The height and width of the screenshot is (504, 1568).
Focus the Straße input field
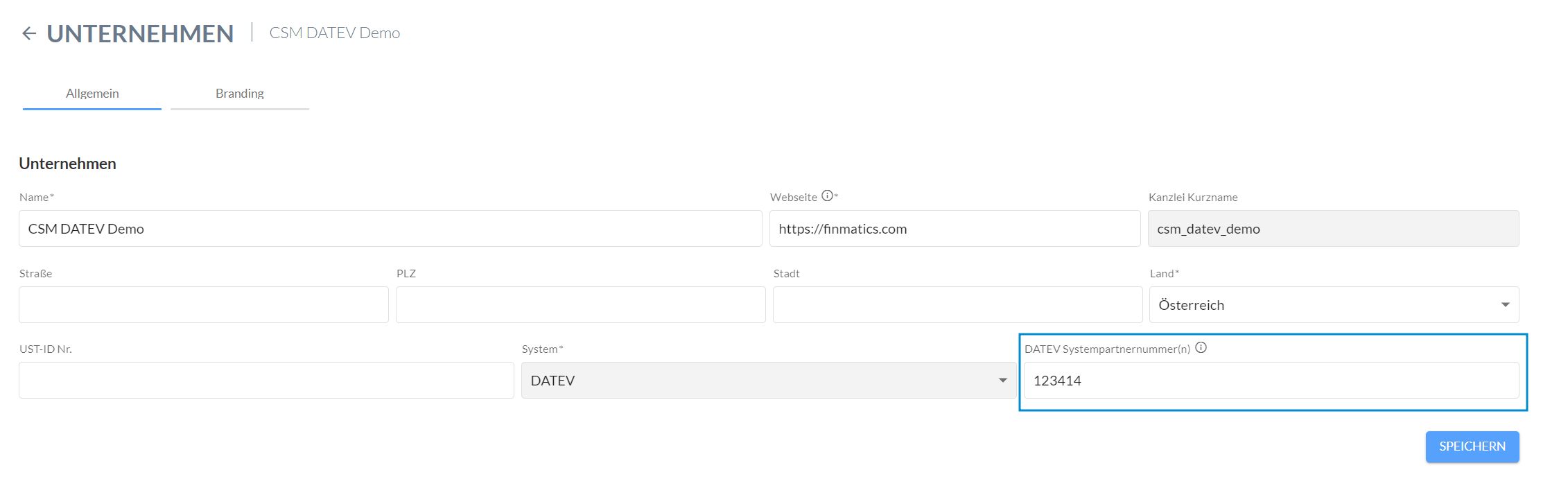click(x=204, y=305)
